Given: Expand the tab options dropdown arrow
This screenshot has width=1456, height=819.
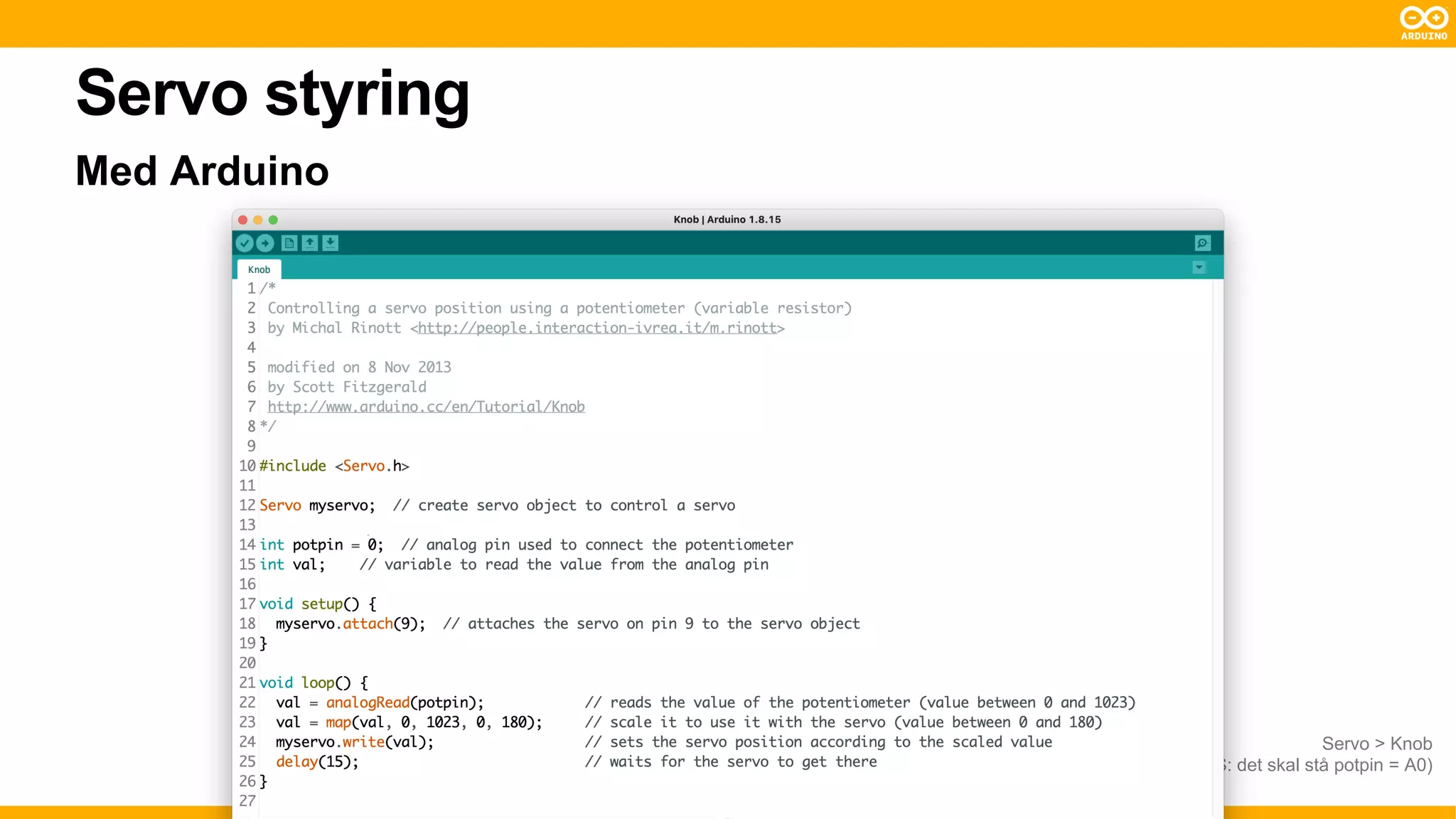Looking at the screenshot, I should (1199, 268).
